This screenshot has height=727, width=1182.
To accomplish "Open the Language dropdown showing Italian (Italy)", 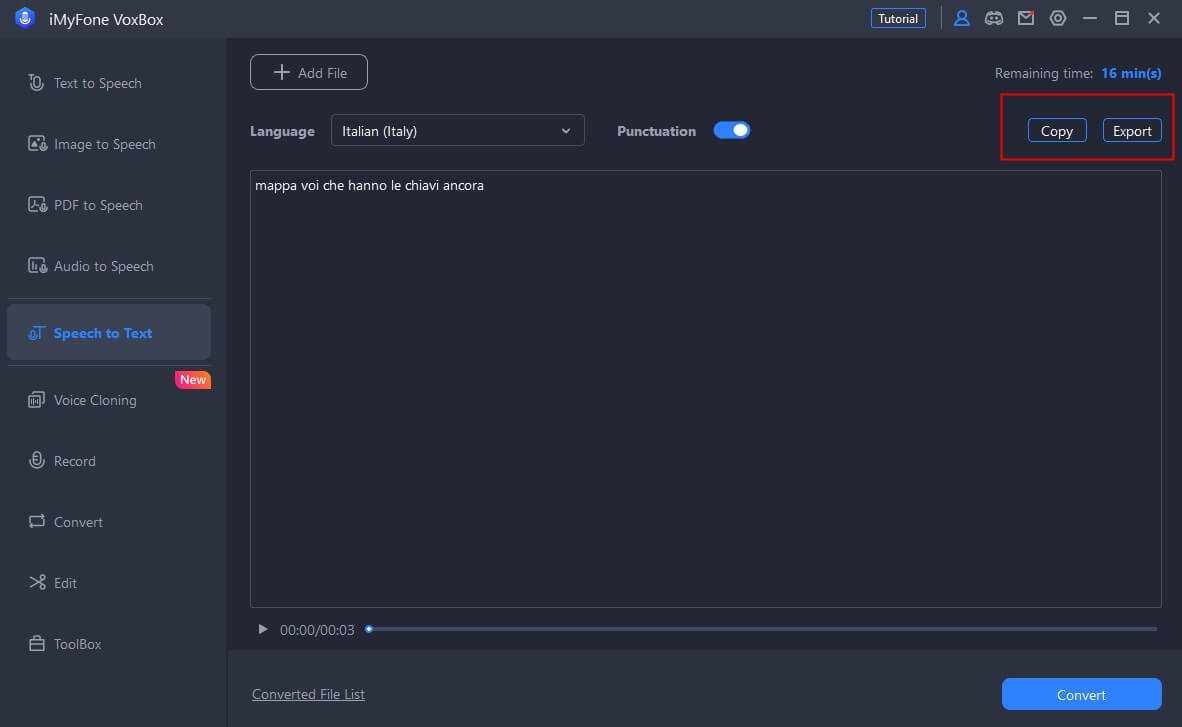I will tap(458, 130).
